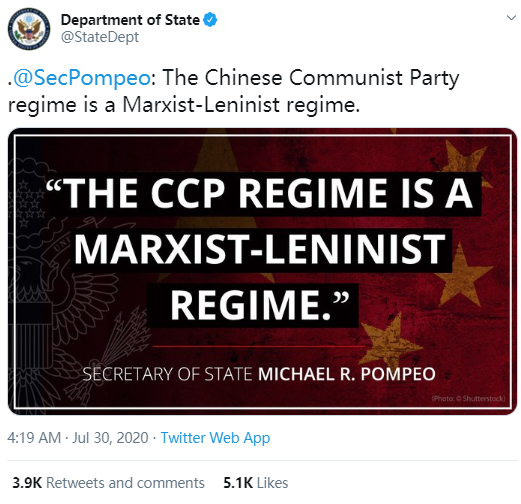Click the "MARXIST-LENINIST" line in the image

click(x=261, y=249)
